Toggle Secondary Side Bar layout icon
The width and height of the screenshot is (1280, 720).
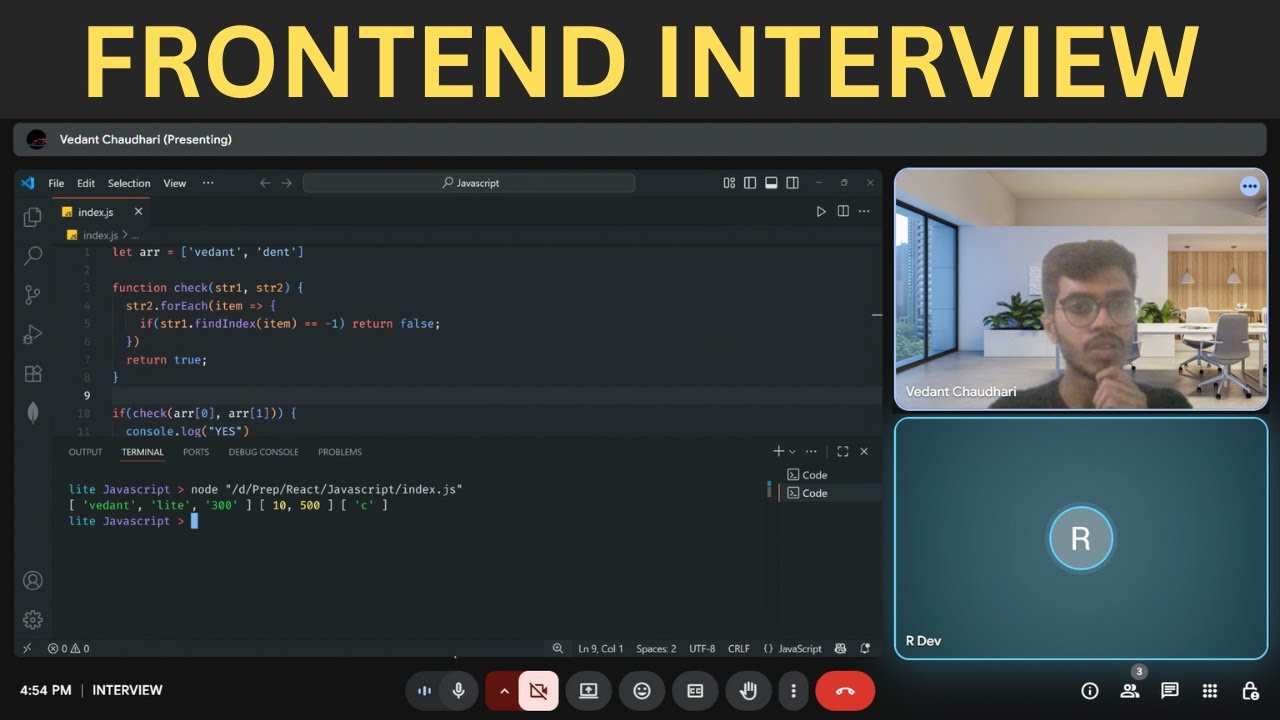click(x=792, y=183)
